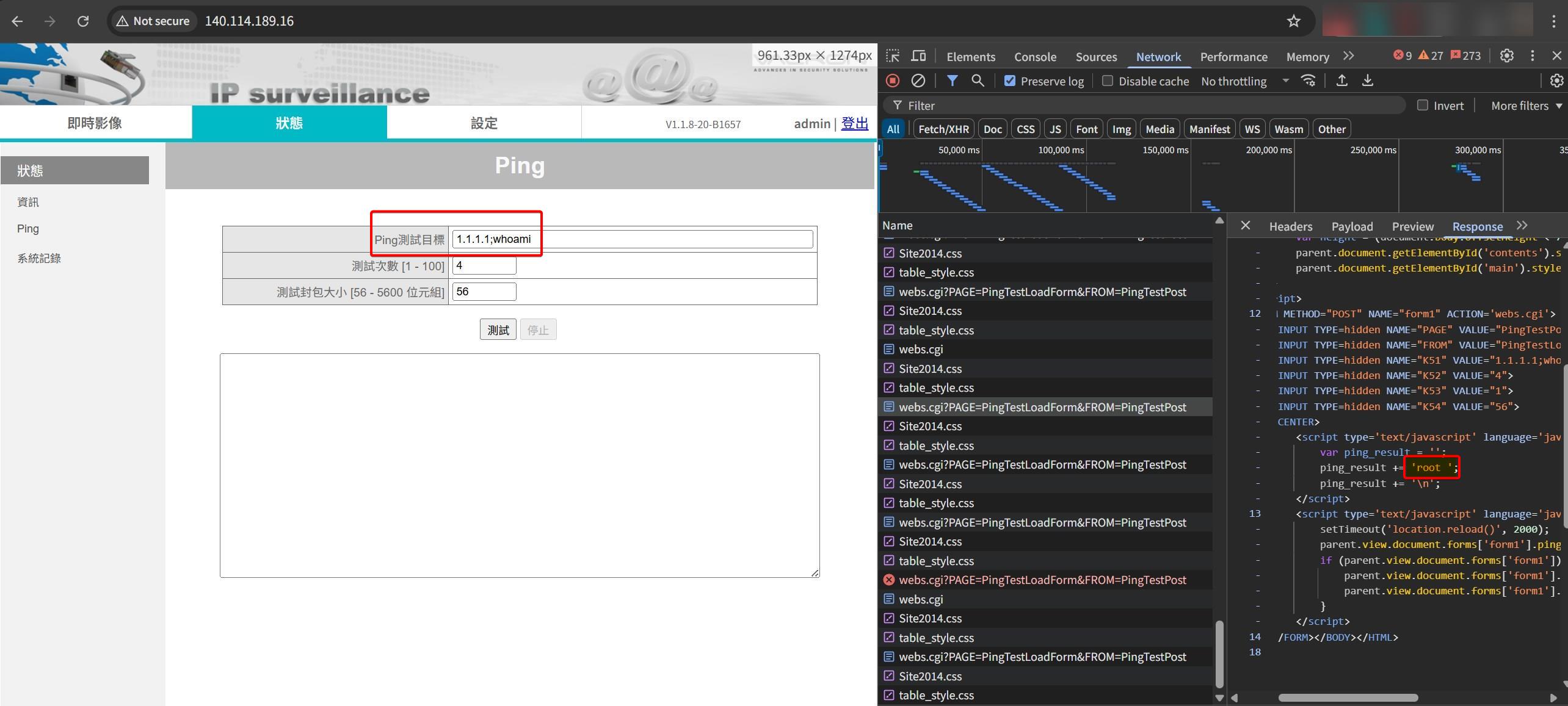The width and height of the screenshot is (1568, 706).
Task: Filter requests by JS type
Action: pos(1055,129)
